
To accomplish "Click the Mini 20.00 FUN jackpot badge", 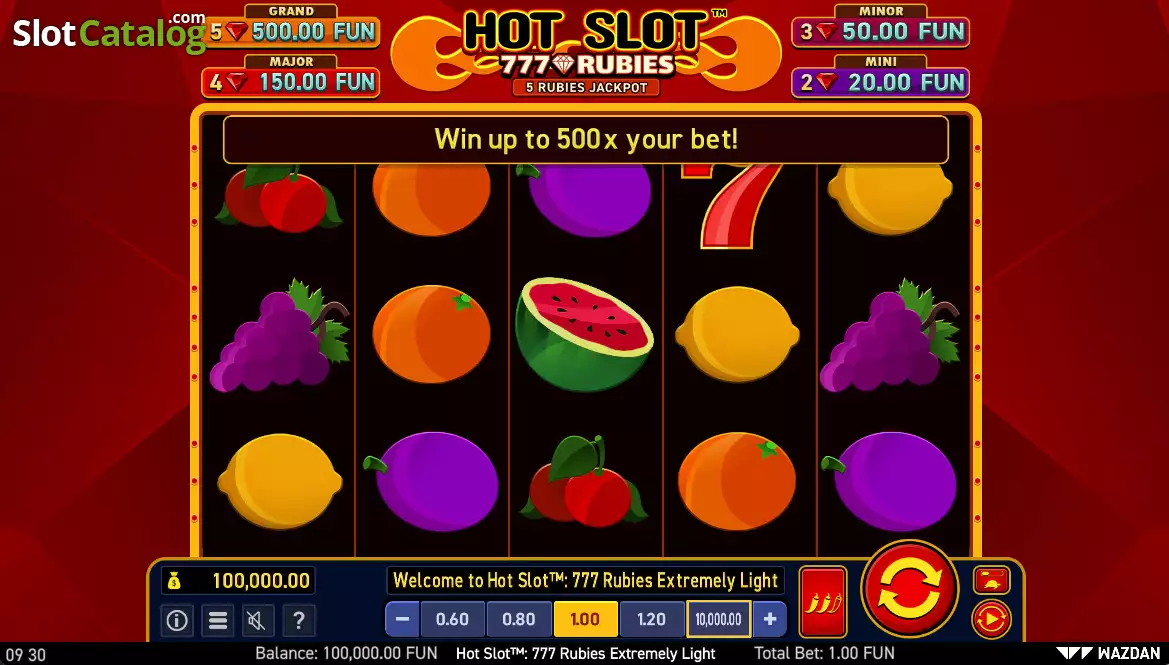I will (880, 77).
